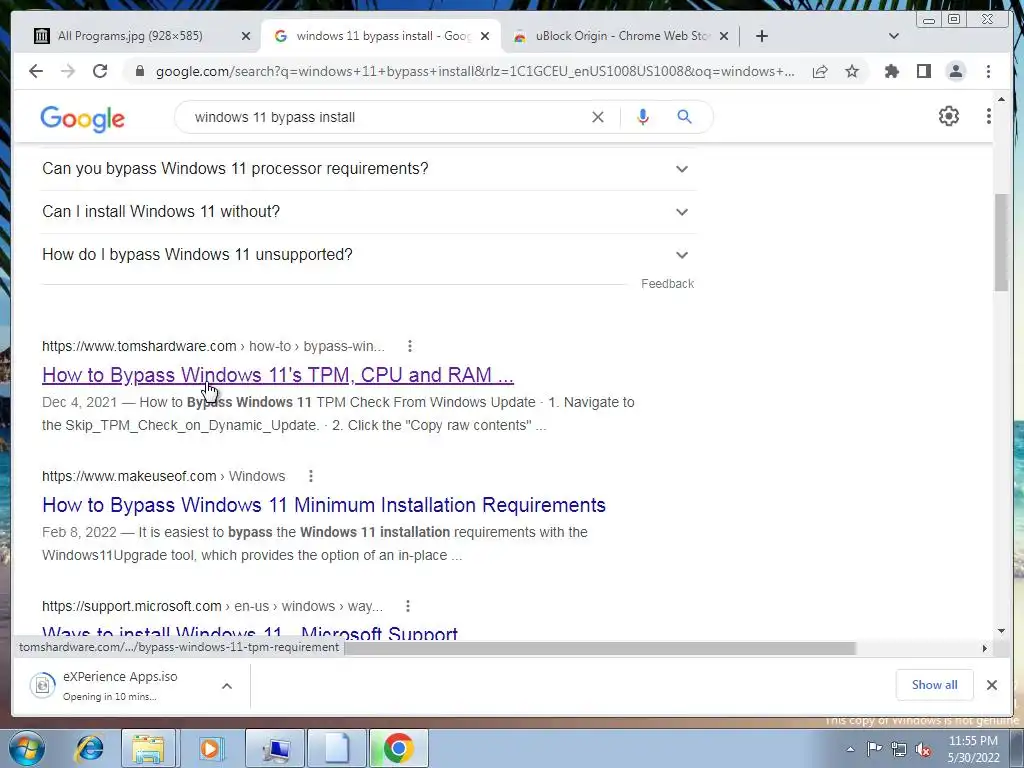Launch Internet Explorer from taskbar
The width and height of the screenshot is (1024, 768).
click(x=88, y=748)
